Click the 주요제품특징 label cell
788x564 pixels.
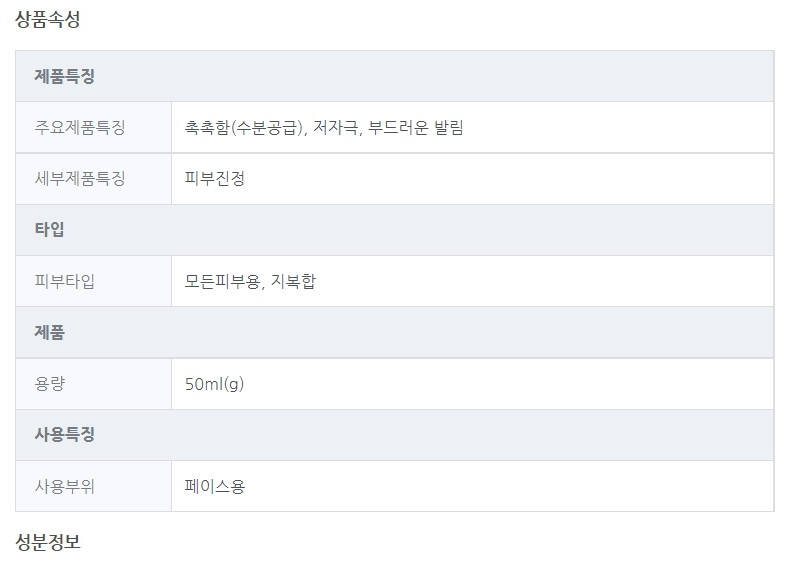[80, 128]
